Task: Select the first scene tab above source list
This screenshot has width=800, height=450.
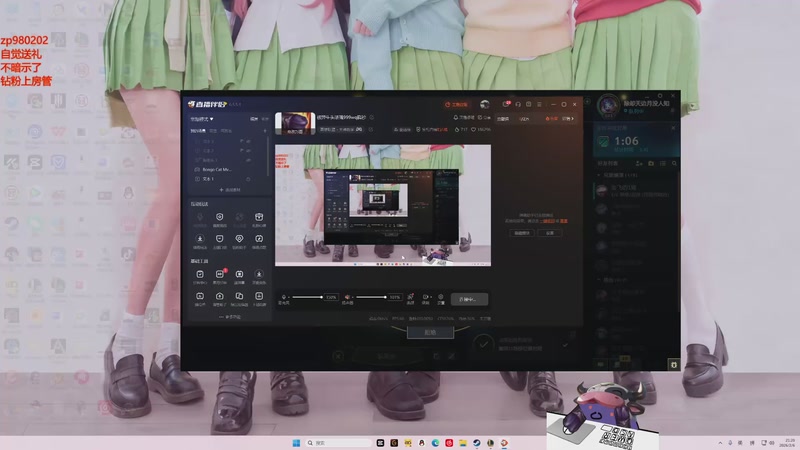Action: (x=197, y=131)
